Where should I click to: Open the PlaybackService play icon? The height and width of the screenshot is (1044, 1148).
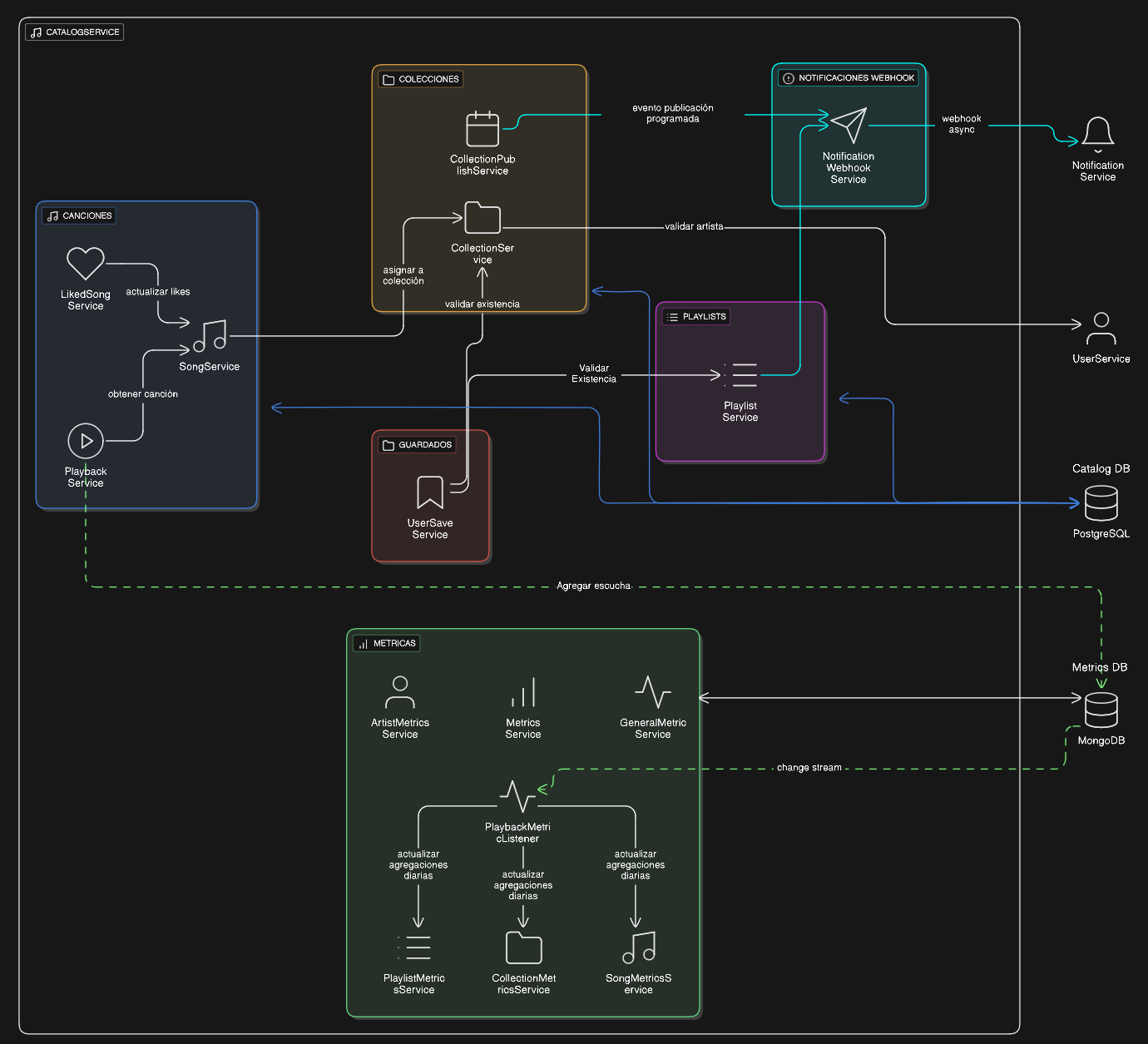pos(86,442)
